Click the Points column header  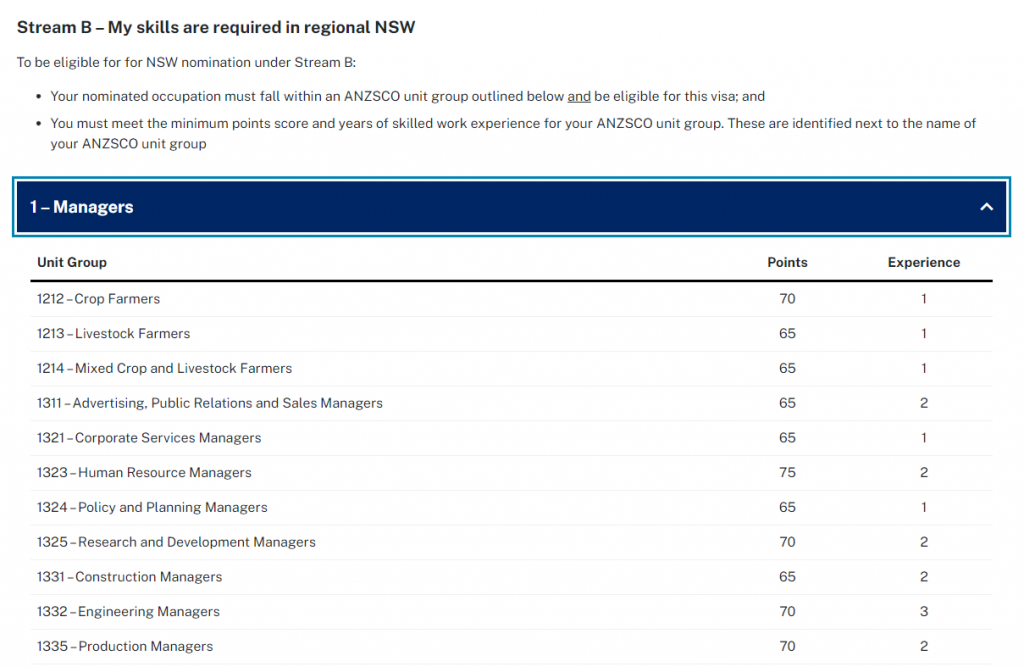(x=787, y=262)
